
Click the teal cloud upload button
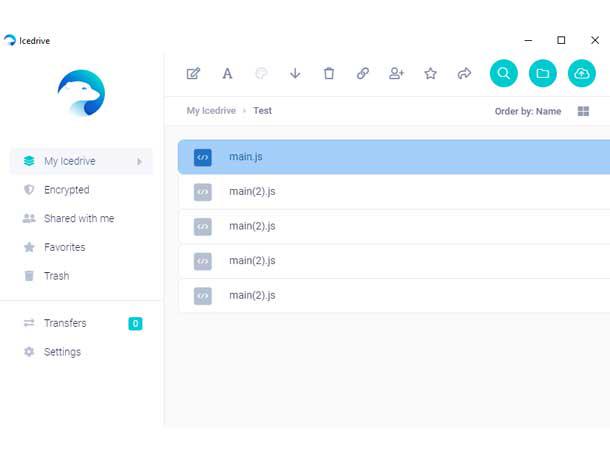(x=581, y=73)
